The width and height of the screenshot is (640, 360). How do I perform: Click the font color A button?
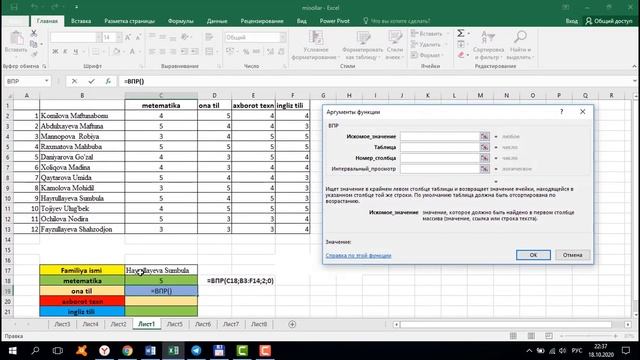(x=132, y=51)
